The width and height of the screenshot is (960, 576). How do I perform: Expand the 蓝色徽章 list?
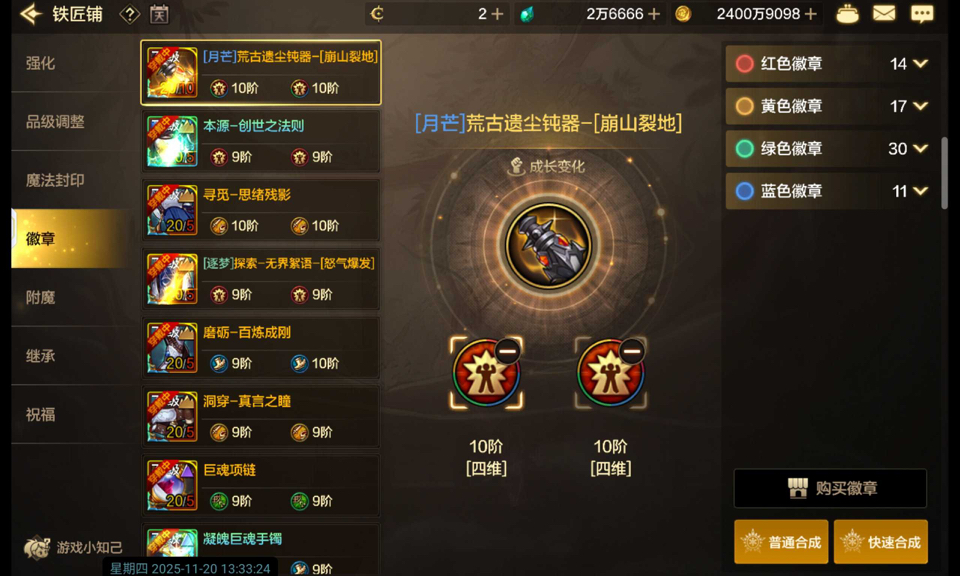pyautogui.click(x=920, y=191)
